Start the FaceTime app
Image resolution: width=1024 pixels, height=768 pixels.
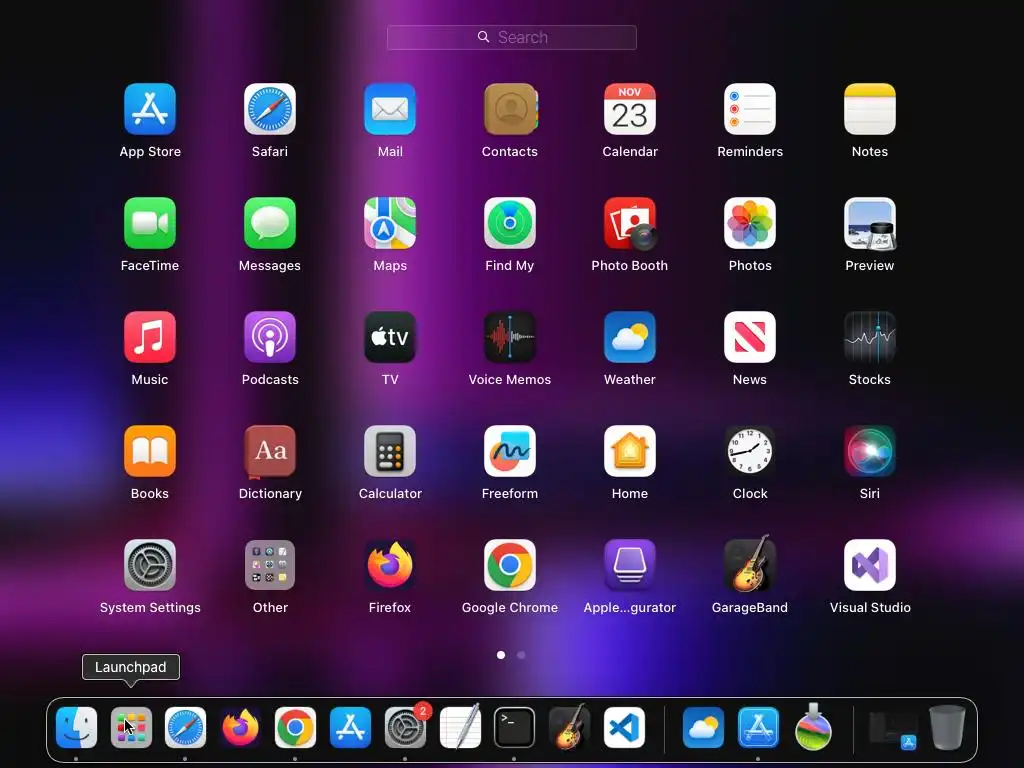tap(150, 223)
